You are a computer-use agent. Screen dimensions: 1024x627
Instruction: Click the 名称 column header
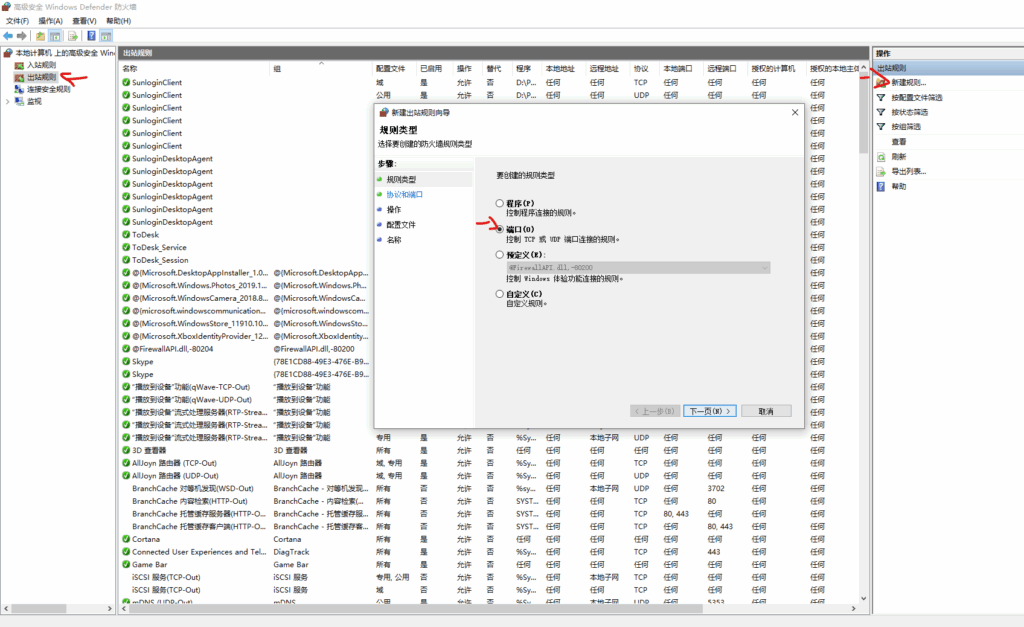130,68
